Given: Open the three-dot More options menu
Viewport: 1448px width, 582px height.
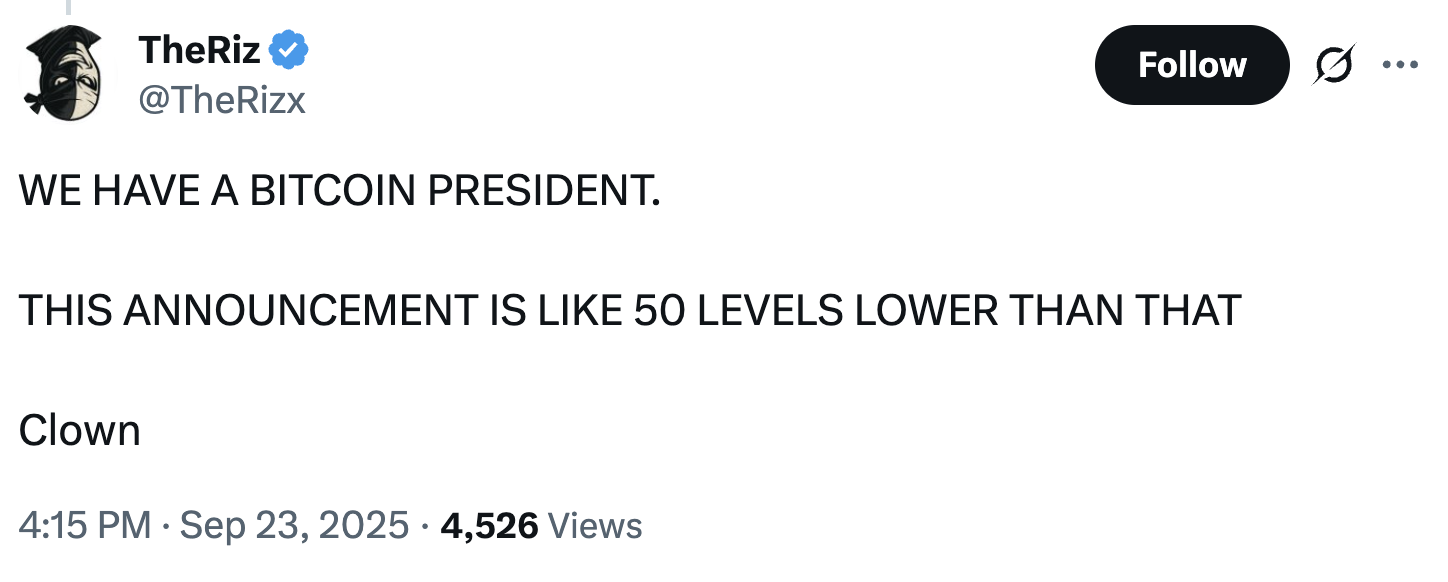Looking at the screenshot, I should coord(1400,66).
